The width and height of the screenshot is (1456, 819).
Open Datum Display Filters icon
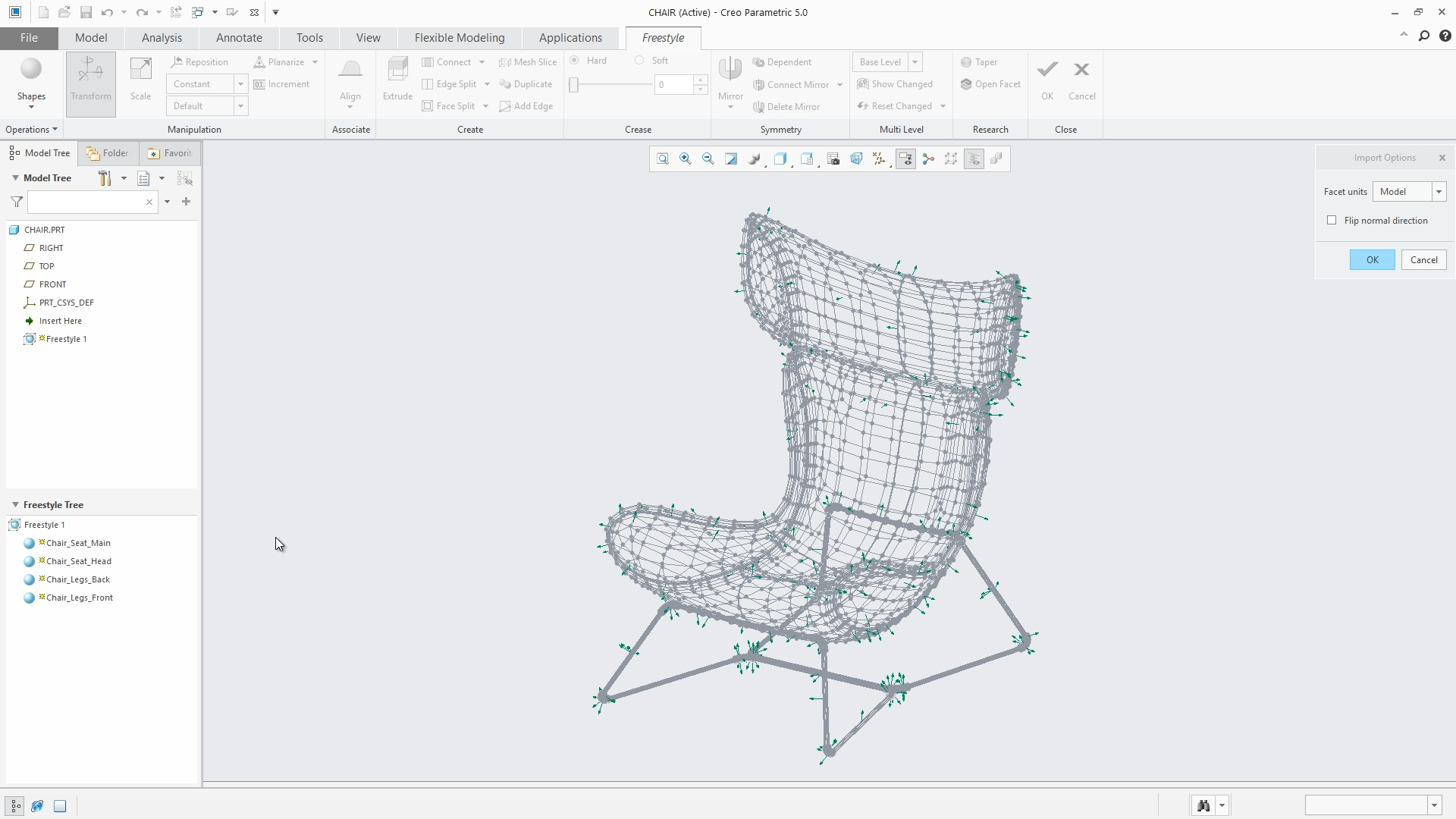[879, 158]
